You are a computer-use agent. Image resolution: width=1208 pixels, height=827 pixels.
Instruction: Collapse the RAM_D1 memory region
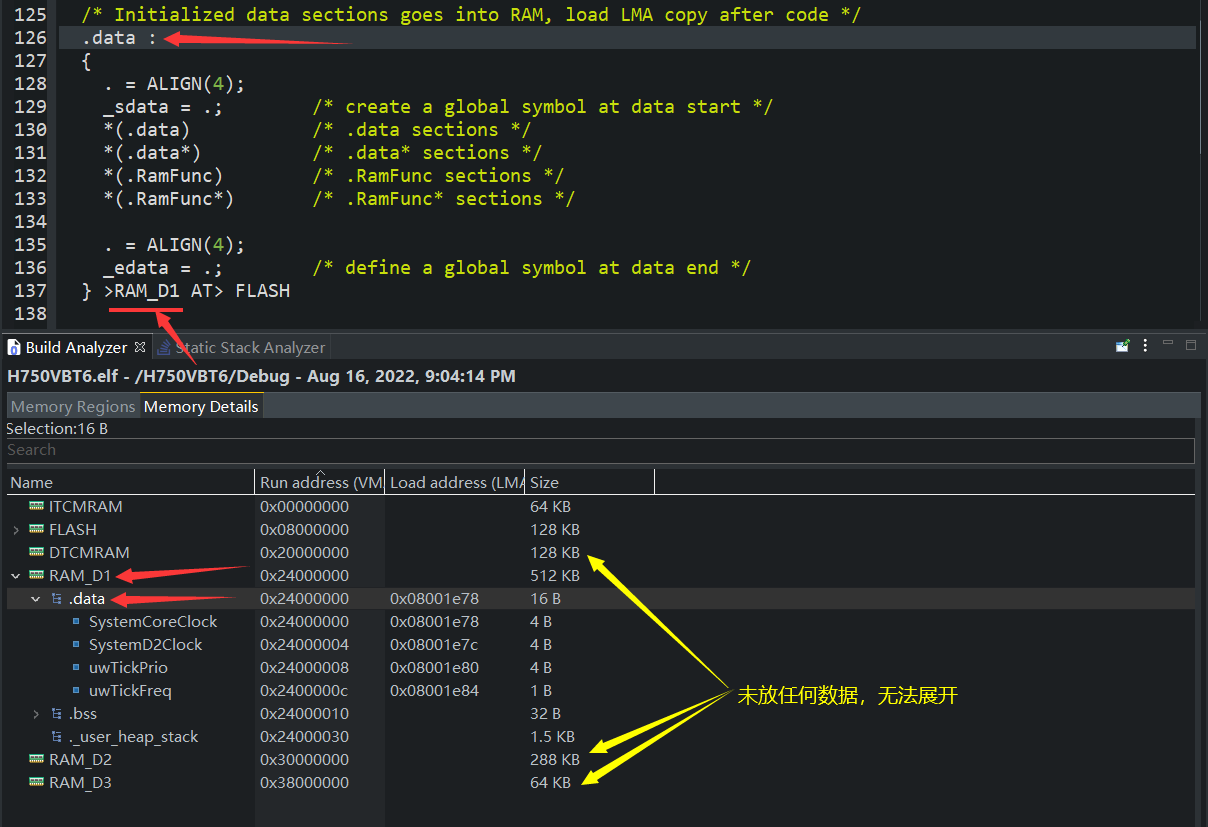[16, 576]
